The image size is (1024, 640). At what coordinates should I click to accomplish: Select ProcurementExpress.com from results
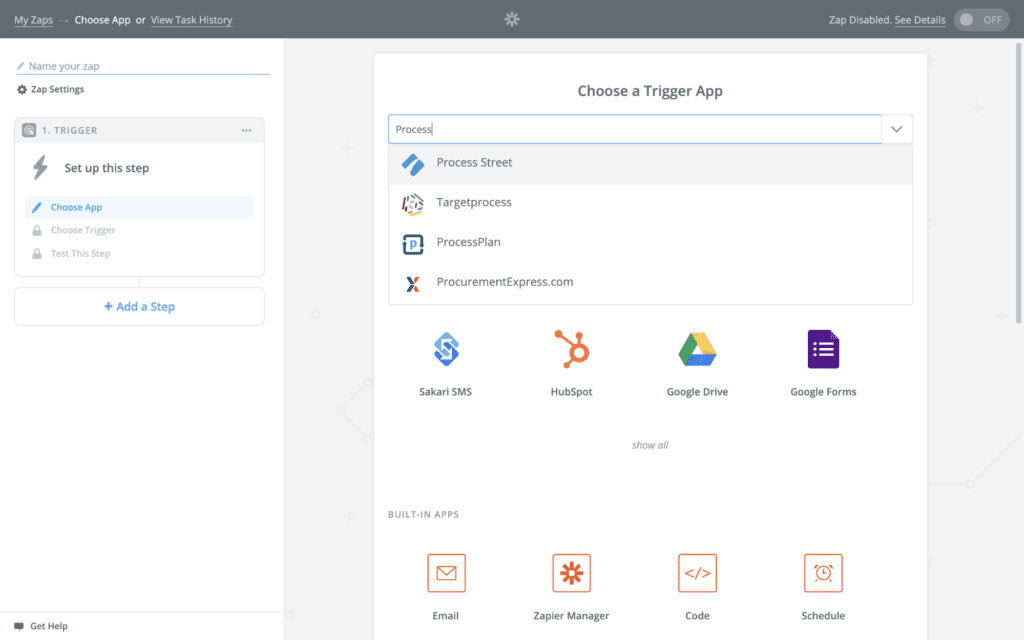pyautogui.click(x=650, y=283)
